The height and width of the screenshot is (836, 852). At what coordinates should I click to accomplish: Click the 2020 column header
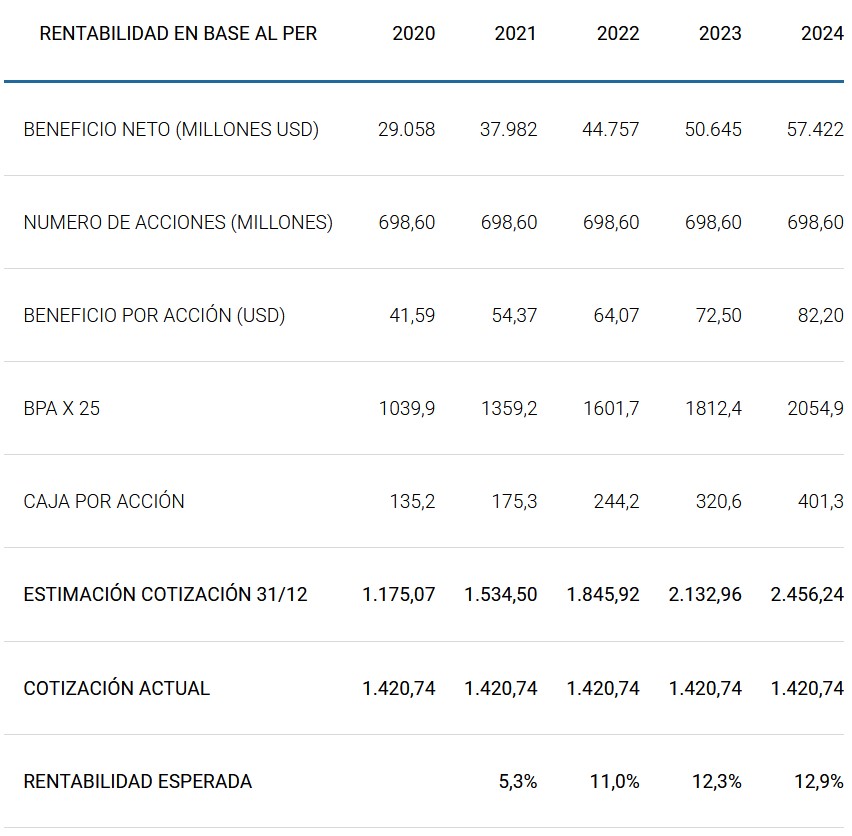point(413,34)
